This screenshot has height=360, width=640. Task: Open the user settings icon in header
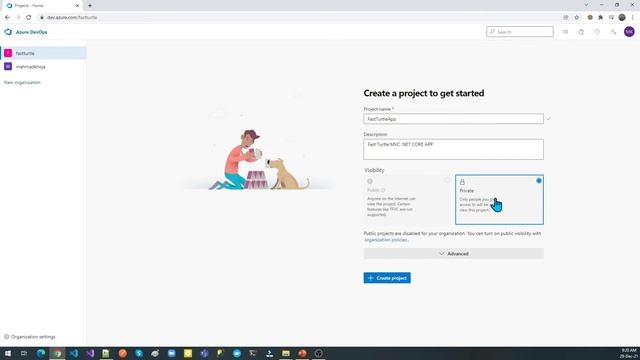[613, 32]
